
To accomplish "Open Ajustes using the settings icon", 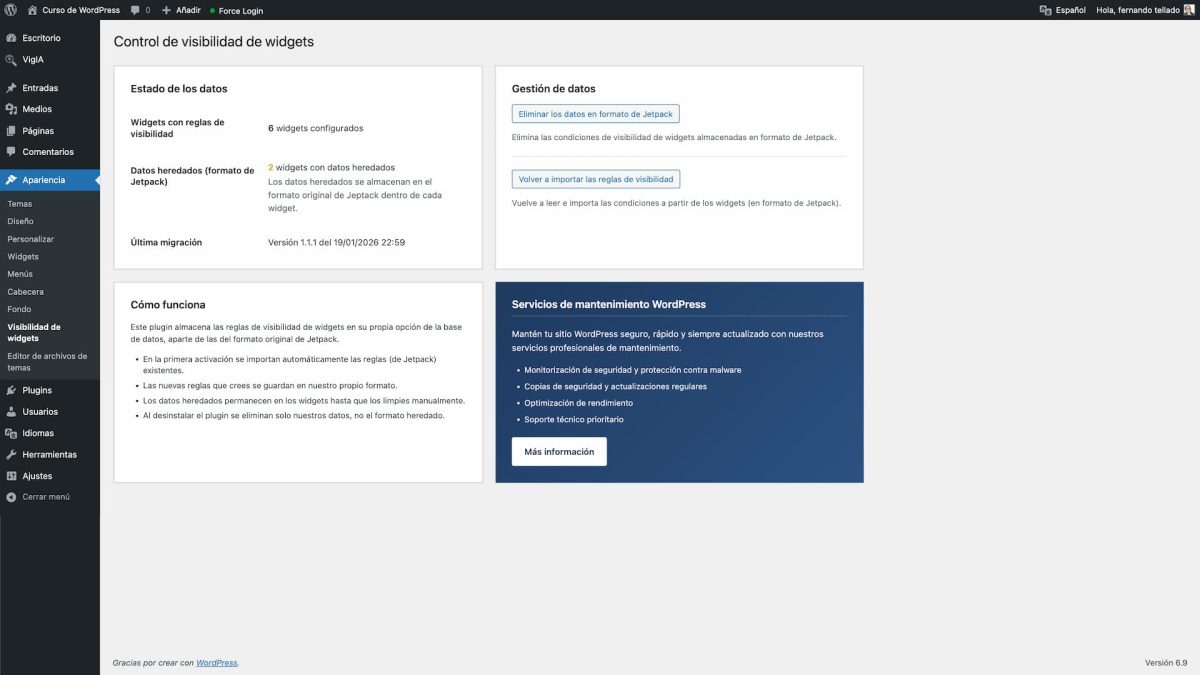I will 12,475.
